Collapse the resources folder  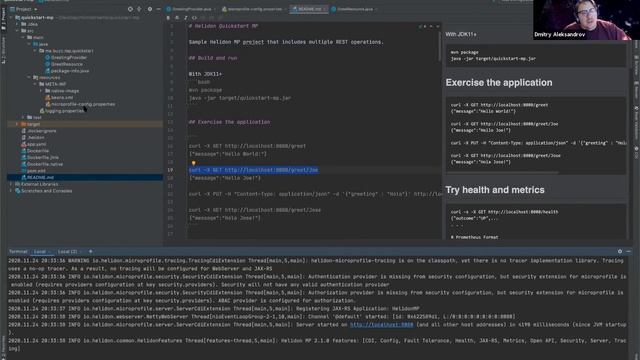point(29,77)
